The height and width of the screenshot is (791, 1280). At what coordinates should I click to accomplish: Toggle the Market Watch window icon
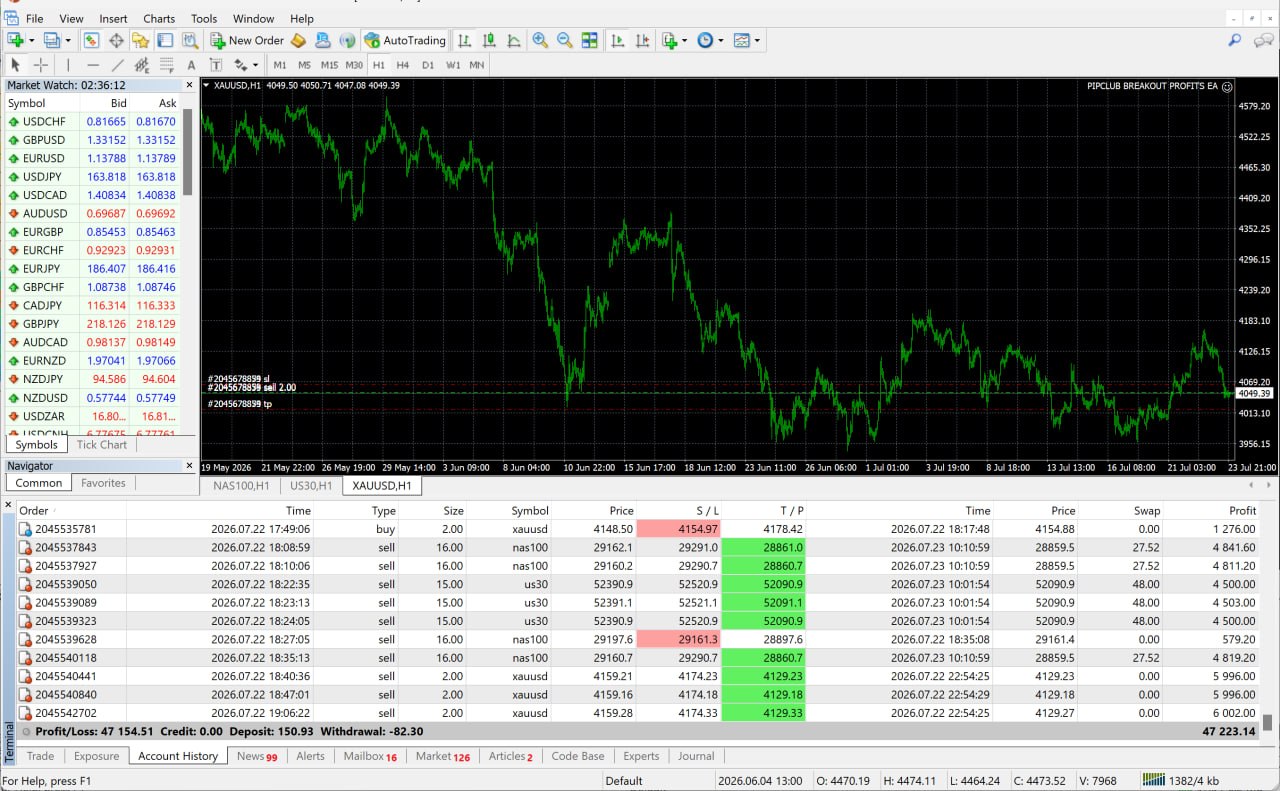(91, 40)
